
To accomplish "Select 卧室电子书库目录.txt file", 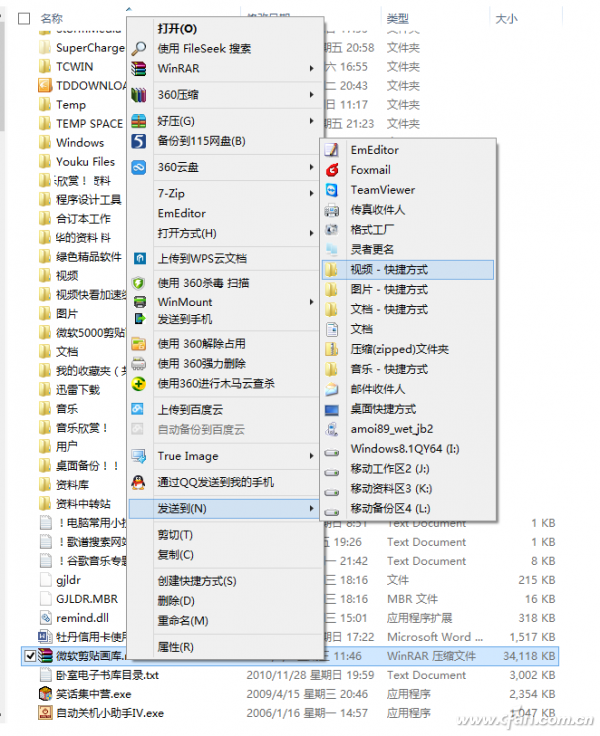I will point(107,675).
